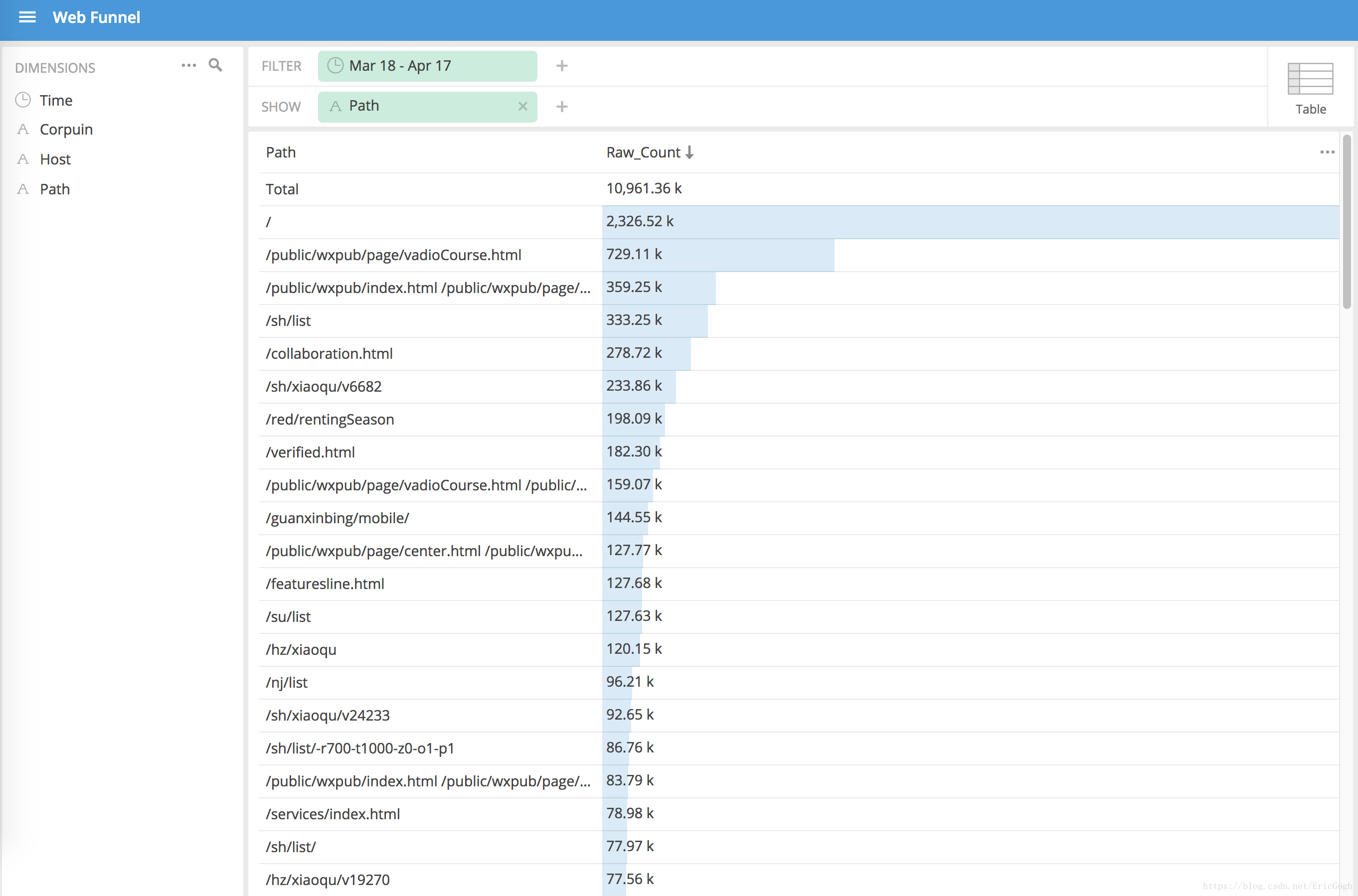This screenshot has height=896, width=1358.
Task: Click the dimensions search magnifier icon
Action: [x=215, y=65]
